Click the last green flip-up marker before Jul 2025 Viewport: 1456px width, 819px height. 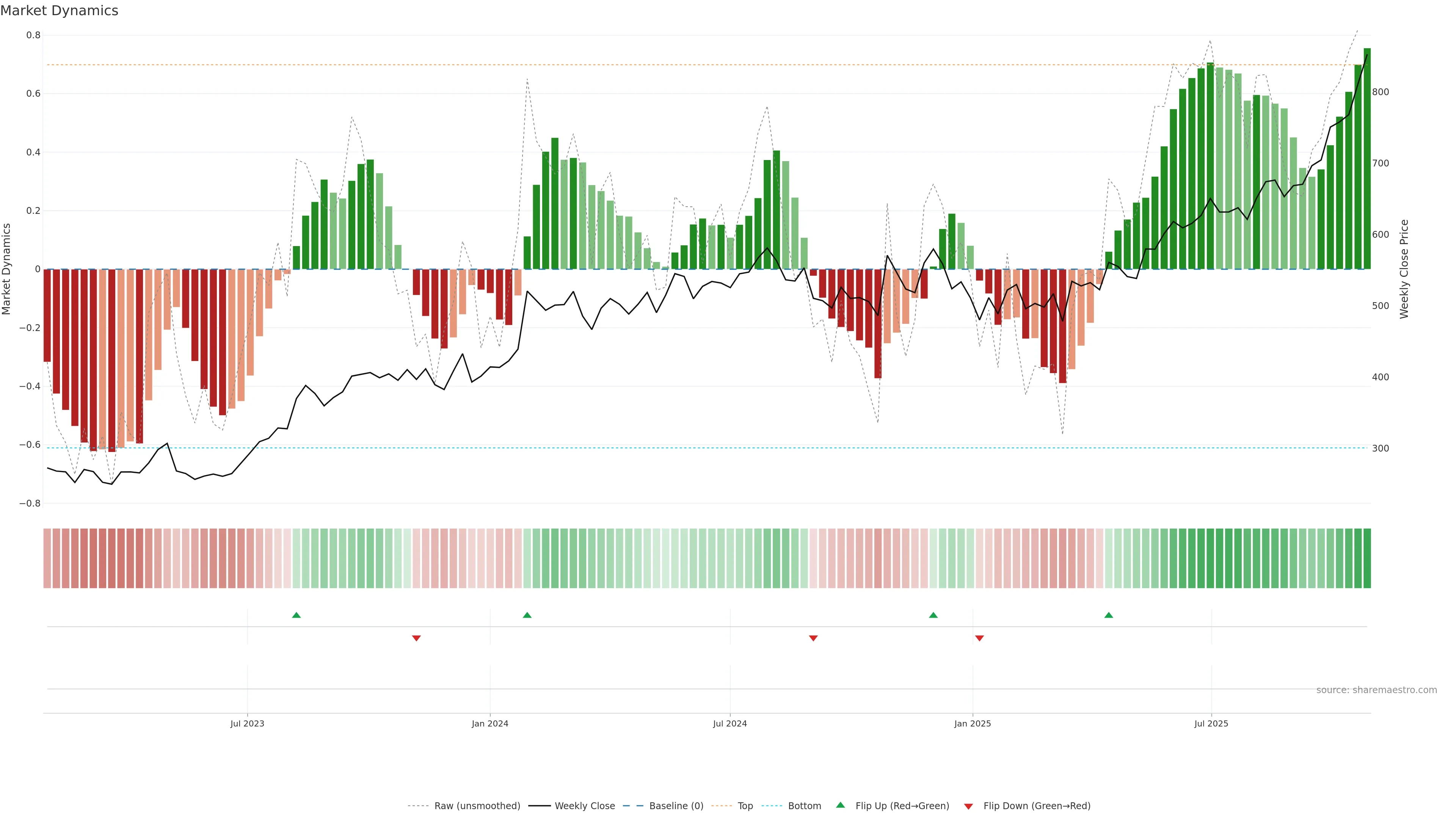[1108, 615]
